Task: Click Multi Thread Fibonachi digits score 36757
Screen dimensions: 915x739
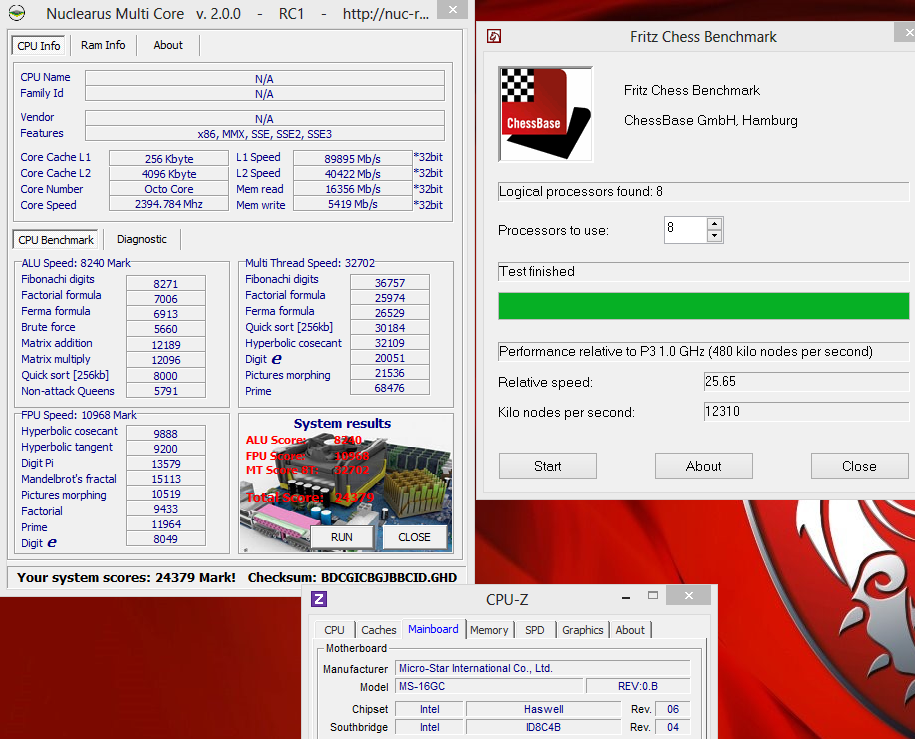Action: click(x=390, y=283)
